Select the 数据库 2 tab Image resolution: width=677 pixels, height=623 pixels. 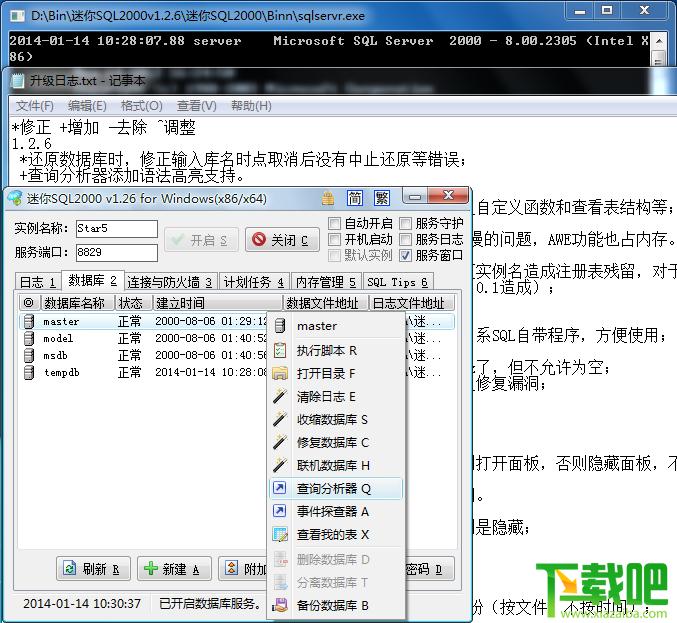click(93, 281)
